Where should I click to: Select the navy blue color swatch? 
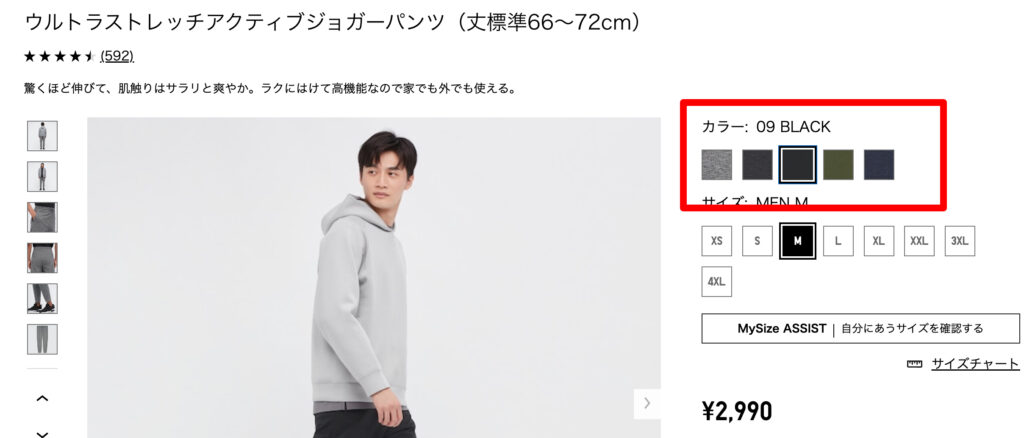click(879, 165)
